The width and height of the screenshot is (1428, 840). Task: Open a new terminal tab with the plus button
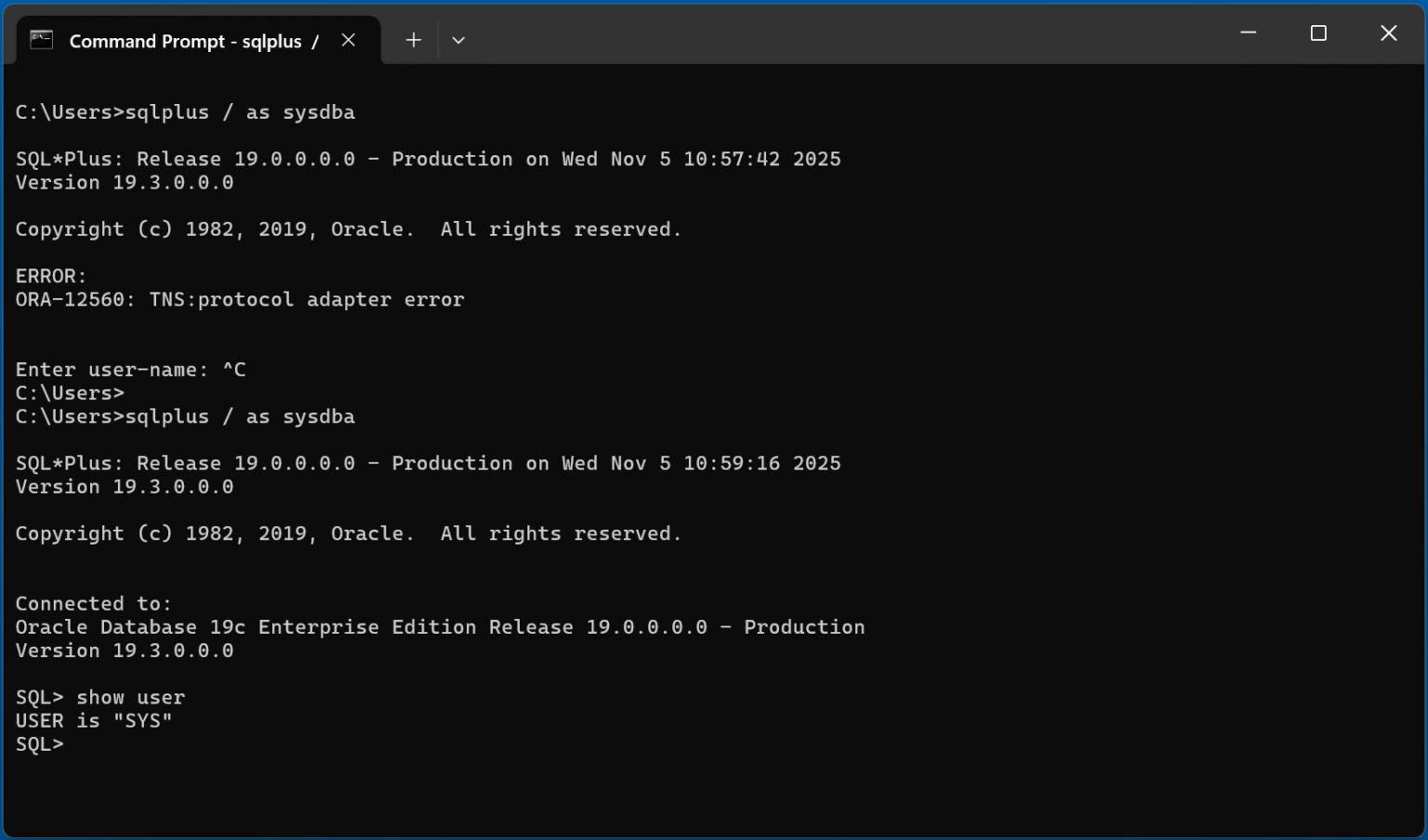pos(413,39)
